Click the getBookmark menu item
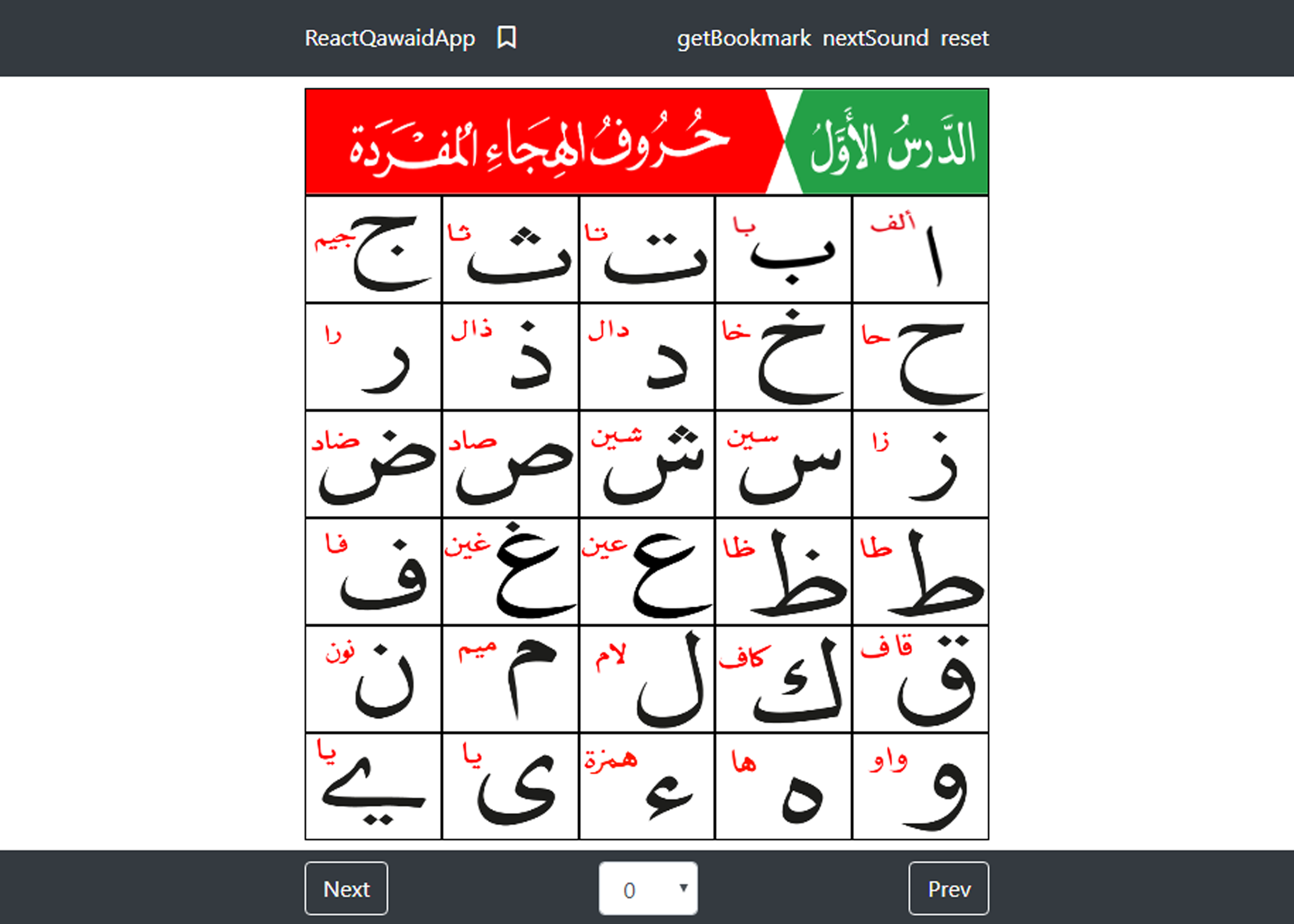 coord(744,38)
